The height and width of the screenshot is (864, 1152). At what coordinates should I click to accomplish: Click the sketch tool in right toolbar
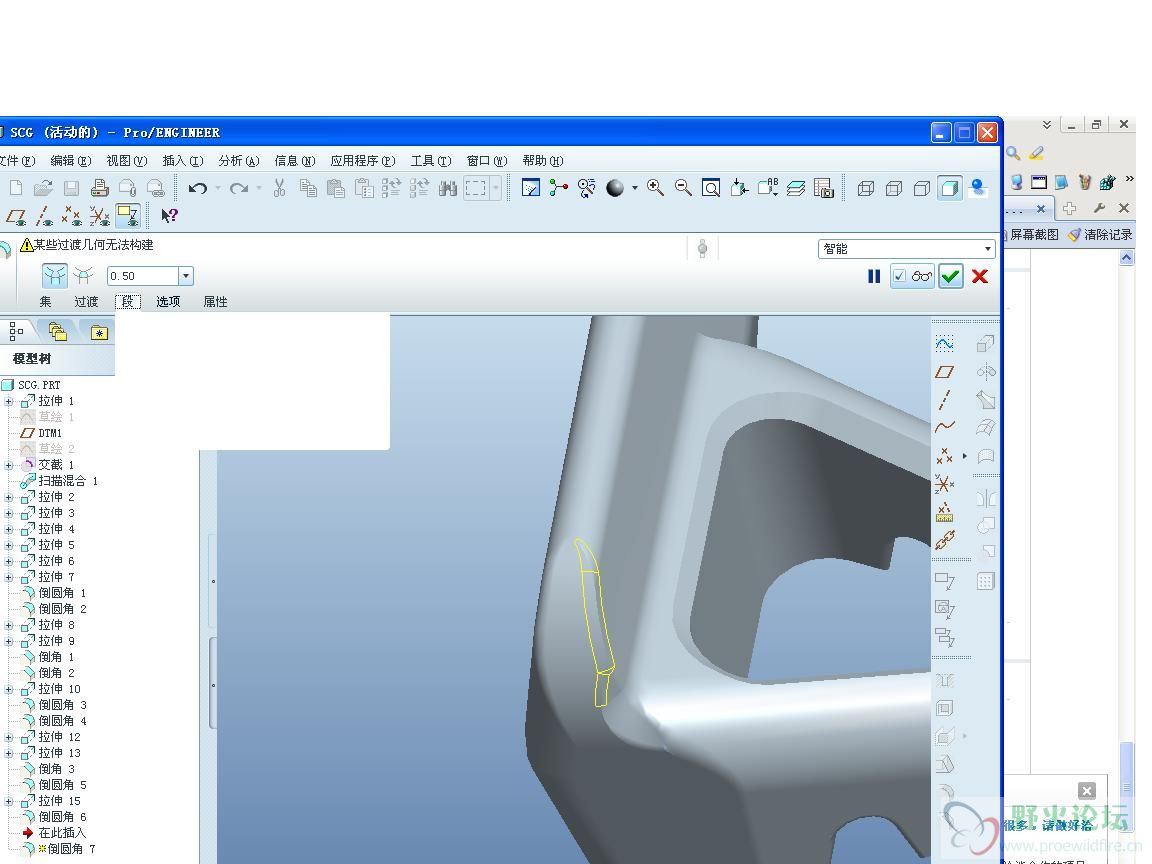coord(945,343)
